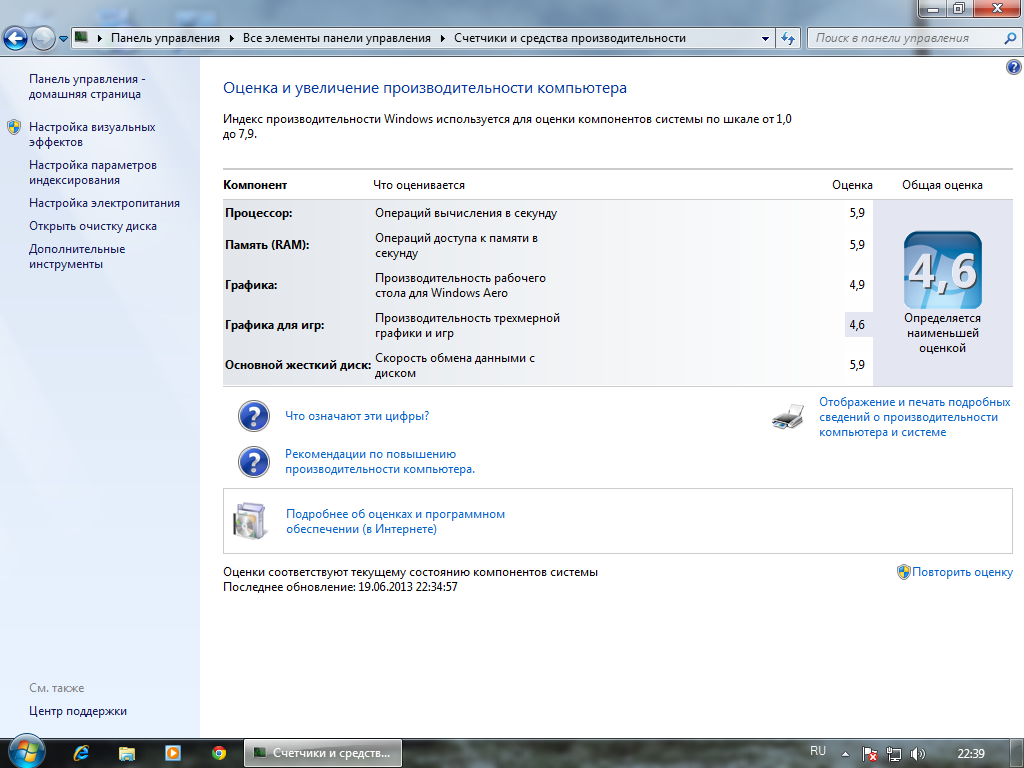Image resolution: width=1024 pixels, height=768 pixels.
Task: Click the Back navigation arrow button
Action: (16, 39)
